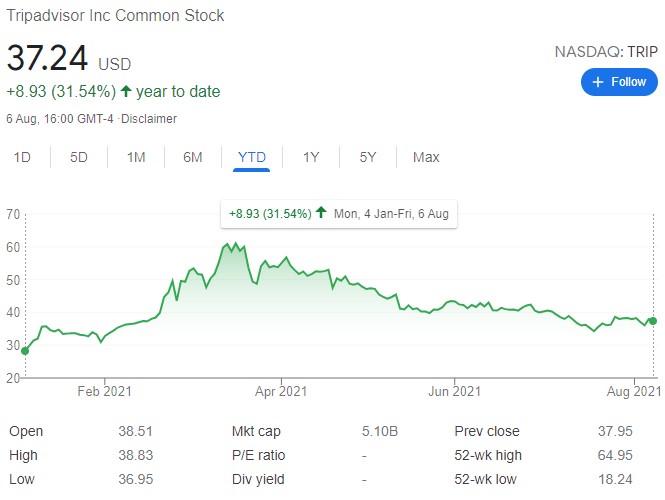The height and width of the screenshot is (500, 665).
Task: Select the YTD tab
Action: [x=252, y=157]
